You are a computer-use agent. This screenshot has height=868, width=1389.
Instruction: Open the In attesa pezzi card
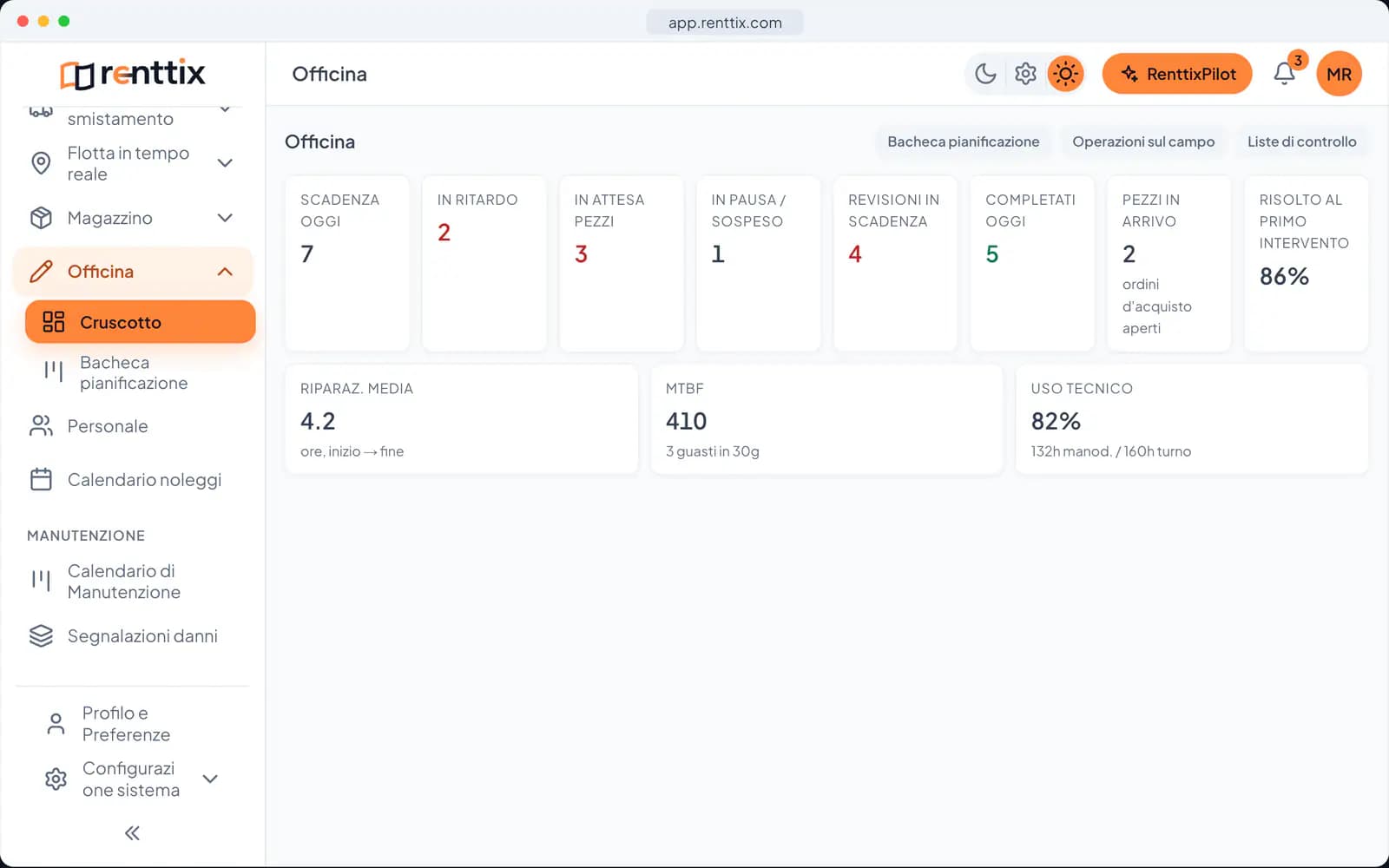pyautogui.click(x=622, y=264)
